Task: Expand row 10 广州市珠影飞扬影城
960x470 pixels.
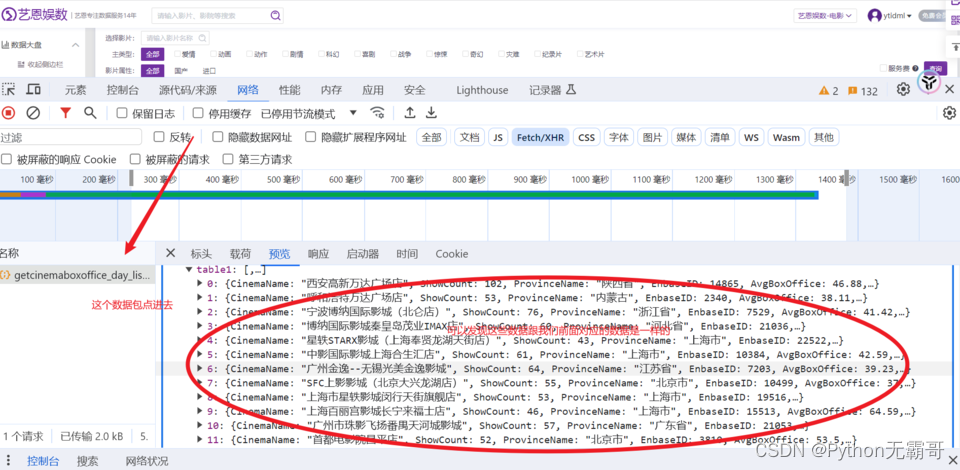Action: (200, 425)
